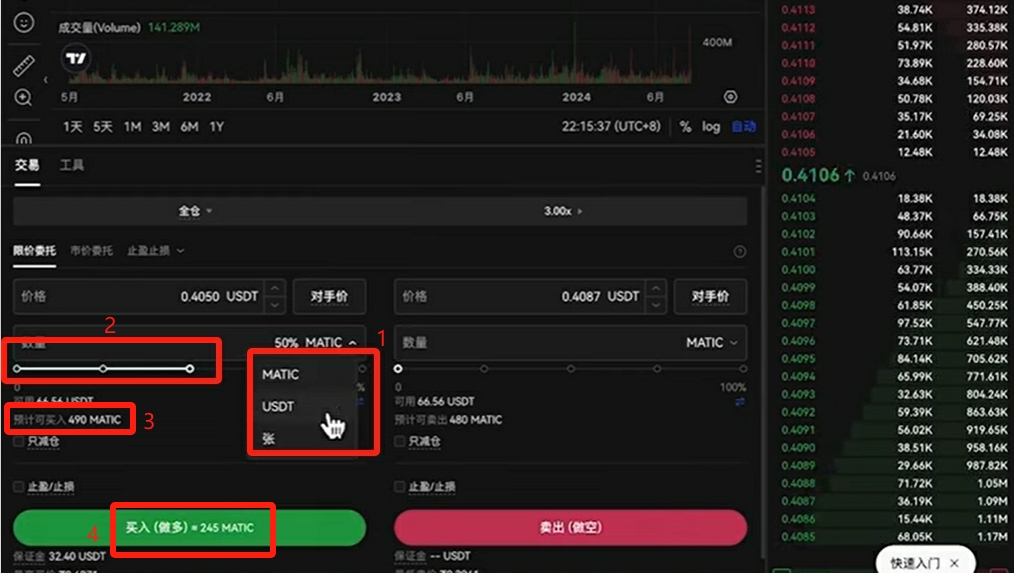
Task: Toggle 自动 auto scale on chart
Action: [x=744, y=127]
